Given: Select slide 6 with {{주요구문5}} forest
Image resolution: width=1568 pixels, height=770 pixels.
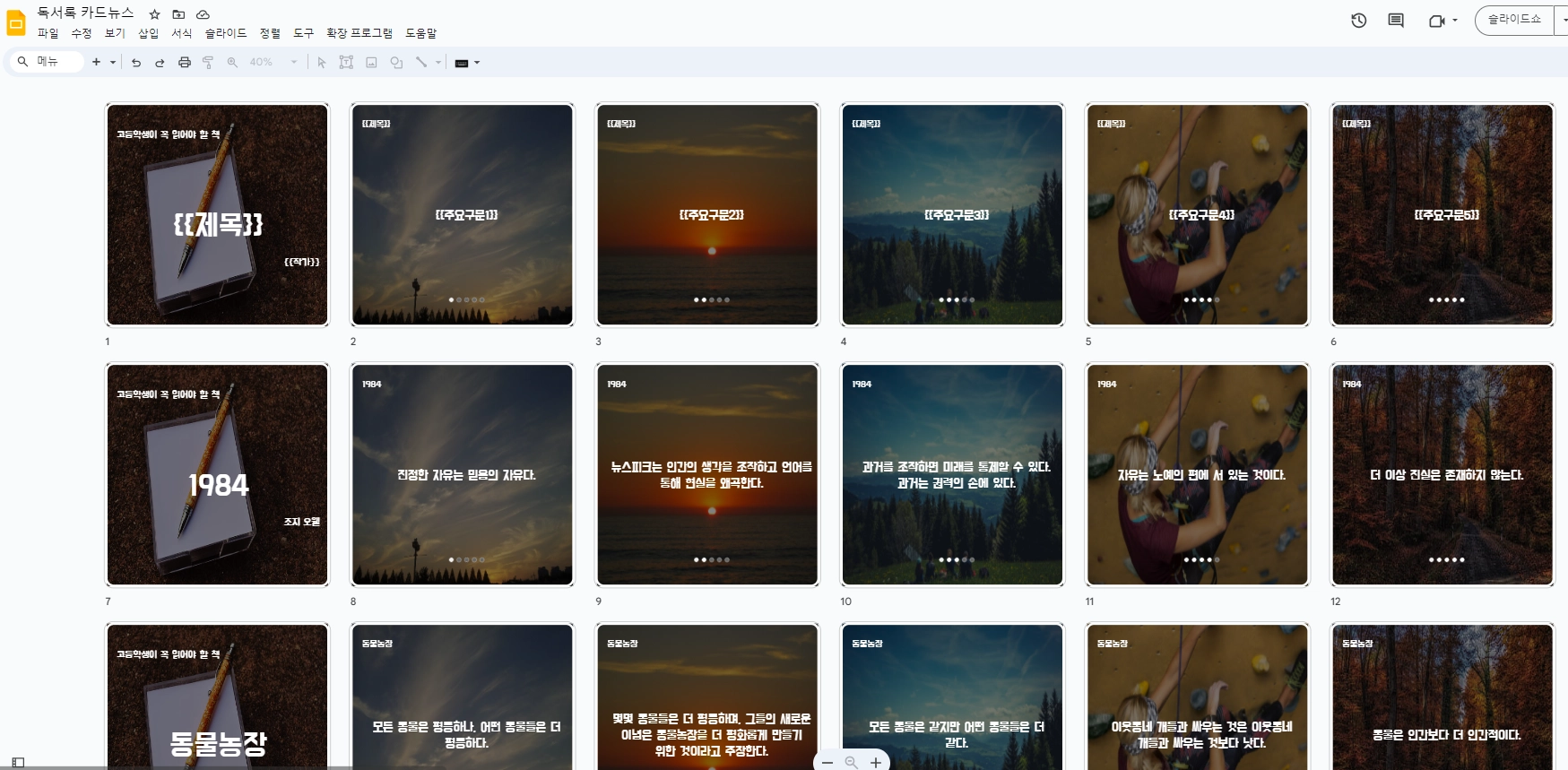Looking at the screenshot, I should coord(1442,215).
